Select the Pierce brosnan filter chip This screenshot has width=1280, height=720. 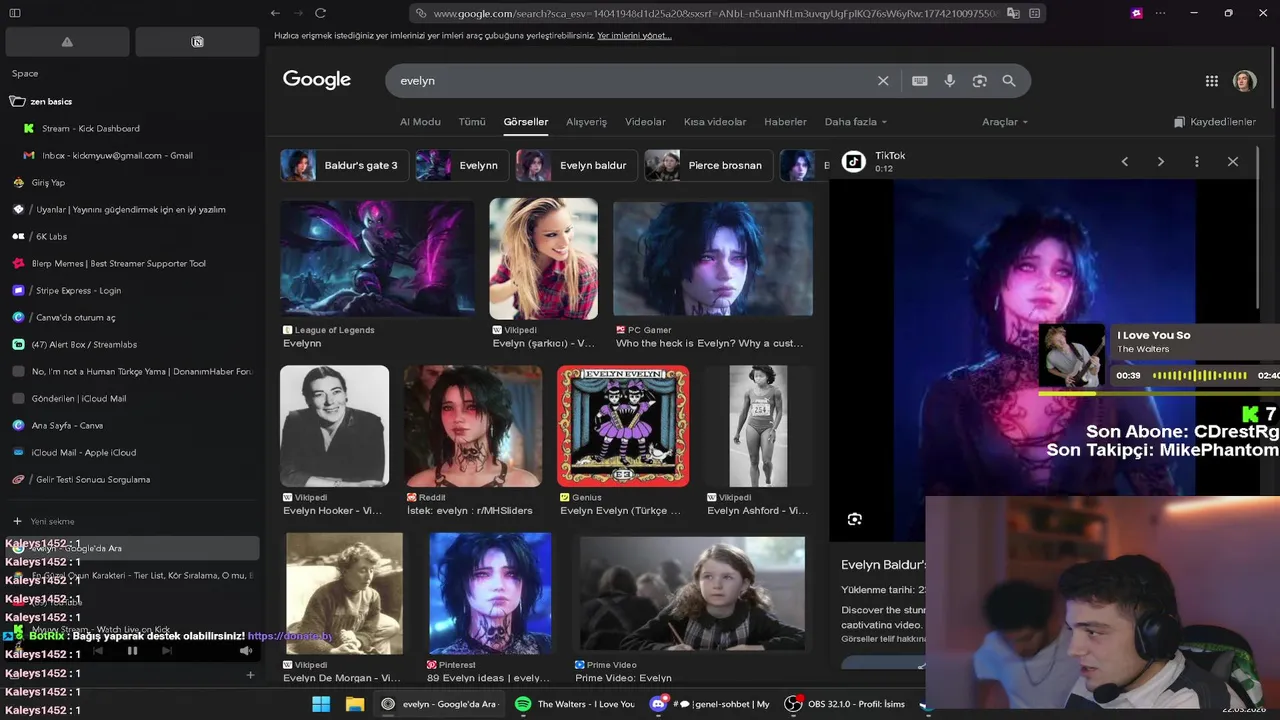tap(709, 165)
